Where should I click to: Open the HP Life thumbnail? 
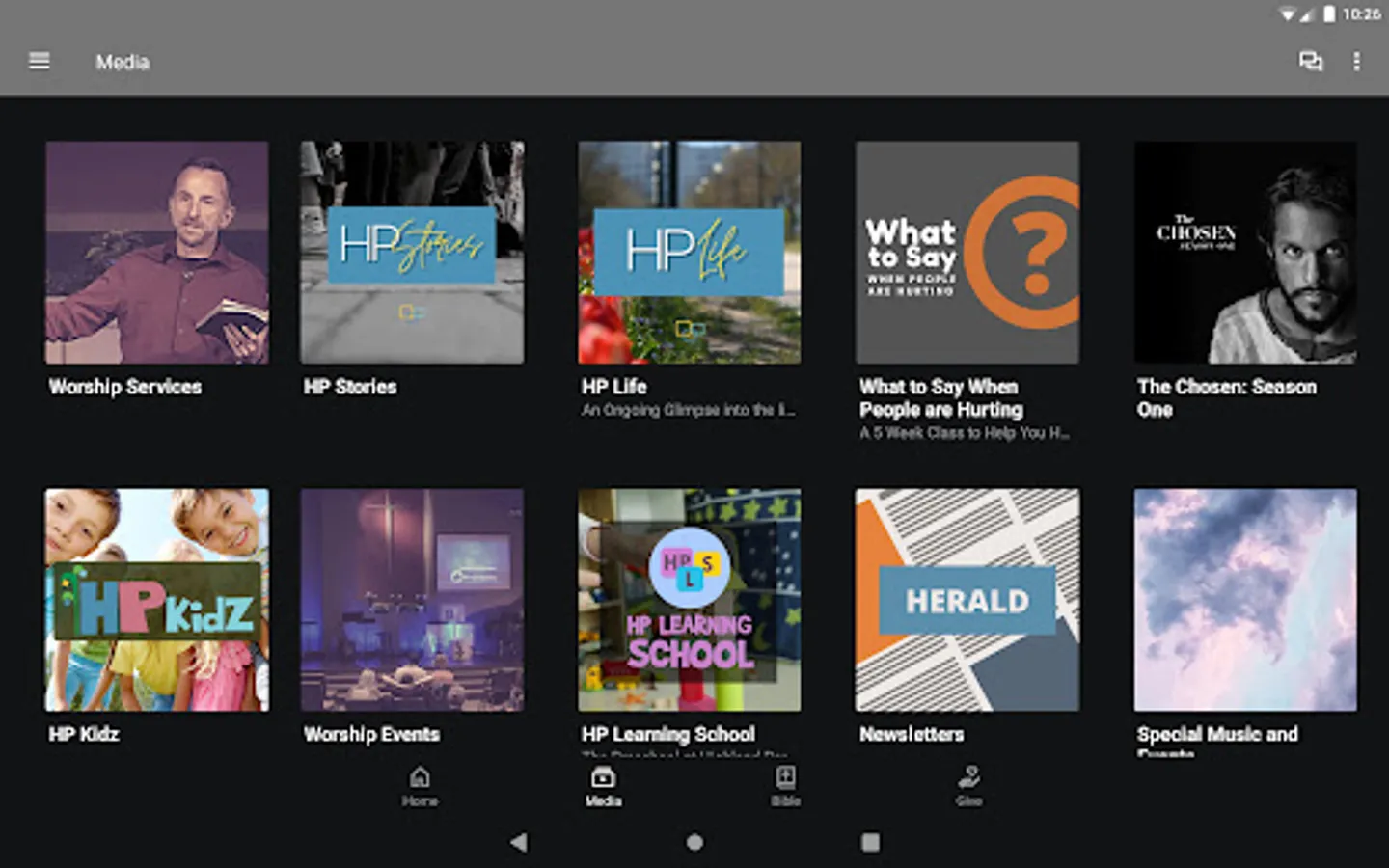(690, 253)
